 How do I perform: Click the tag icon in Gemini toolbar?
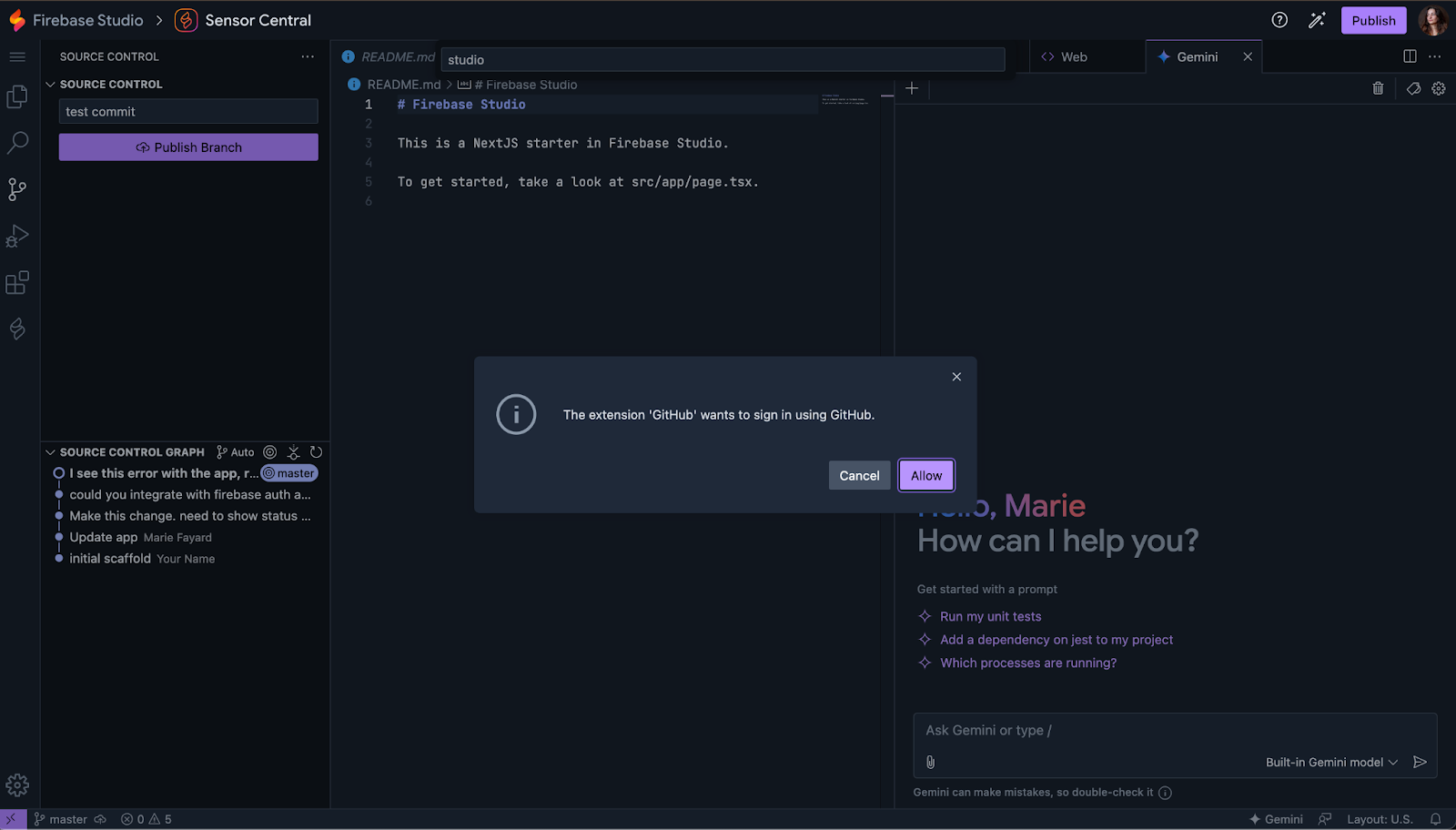(1413, 88)
